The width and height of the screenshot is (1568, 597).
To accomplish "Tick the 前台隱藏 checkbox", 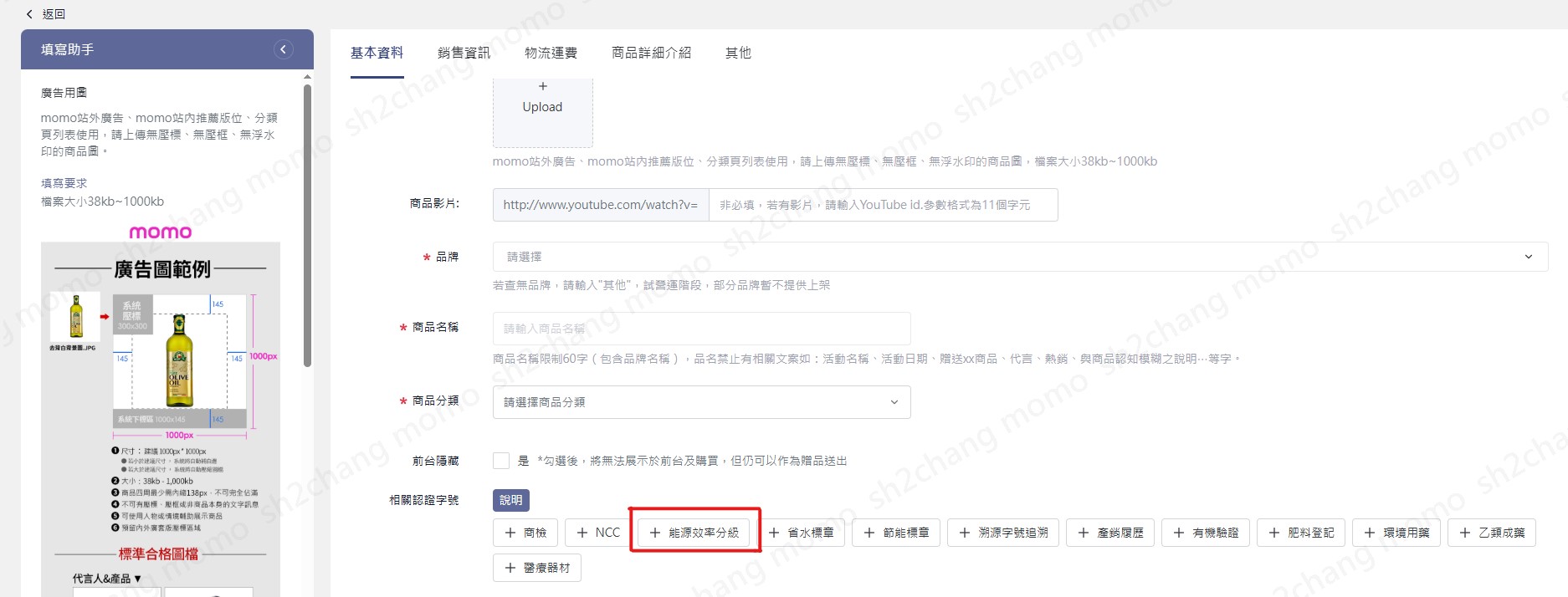I will [x=501, y=461].
